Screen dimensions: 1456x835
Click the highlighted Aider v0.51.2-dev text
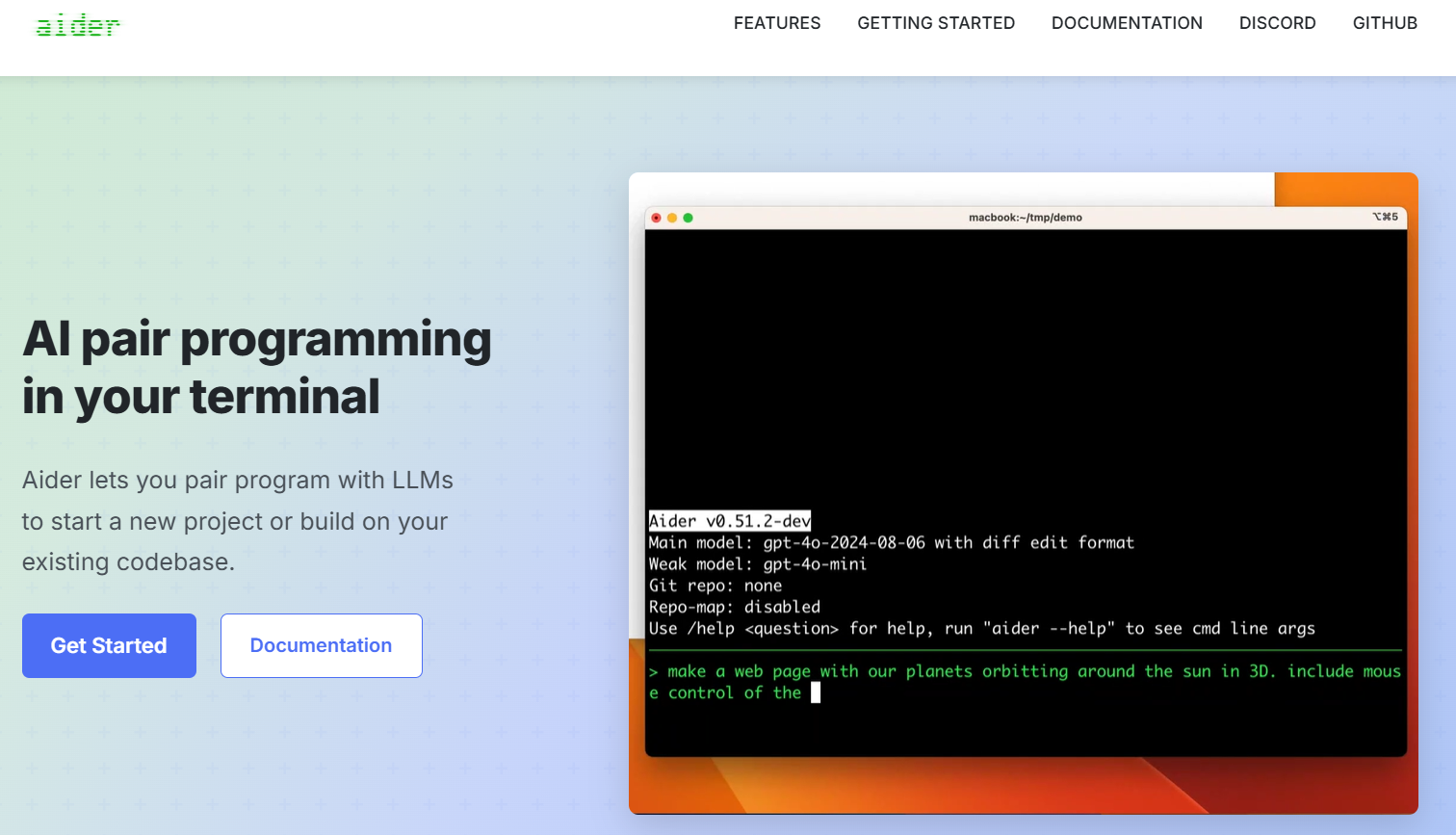tap(729, 521)
